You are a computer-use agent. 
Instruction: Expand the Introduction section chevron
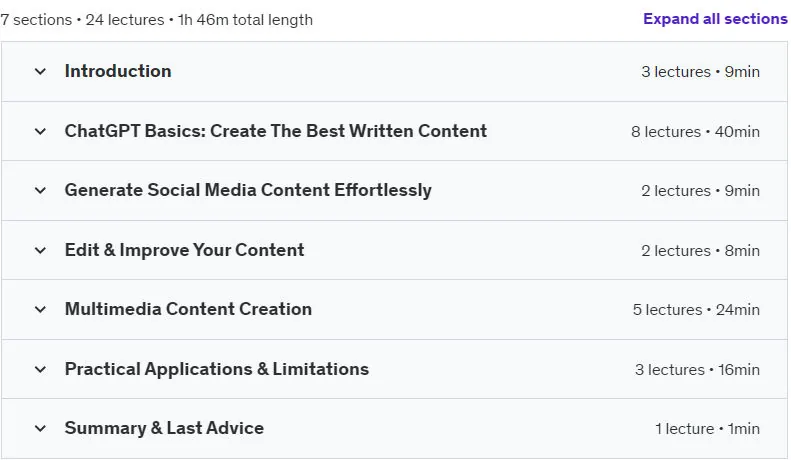pos(40,72)
